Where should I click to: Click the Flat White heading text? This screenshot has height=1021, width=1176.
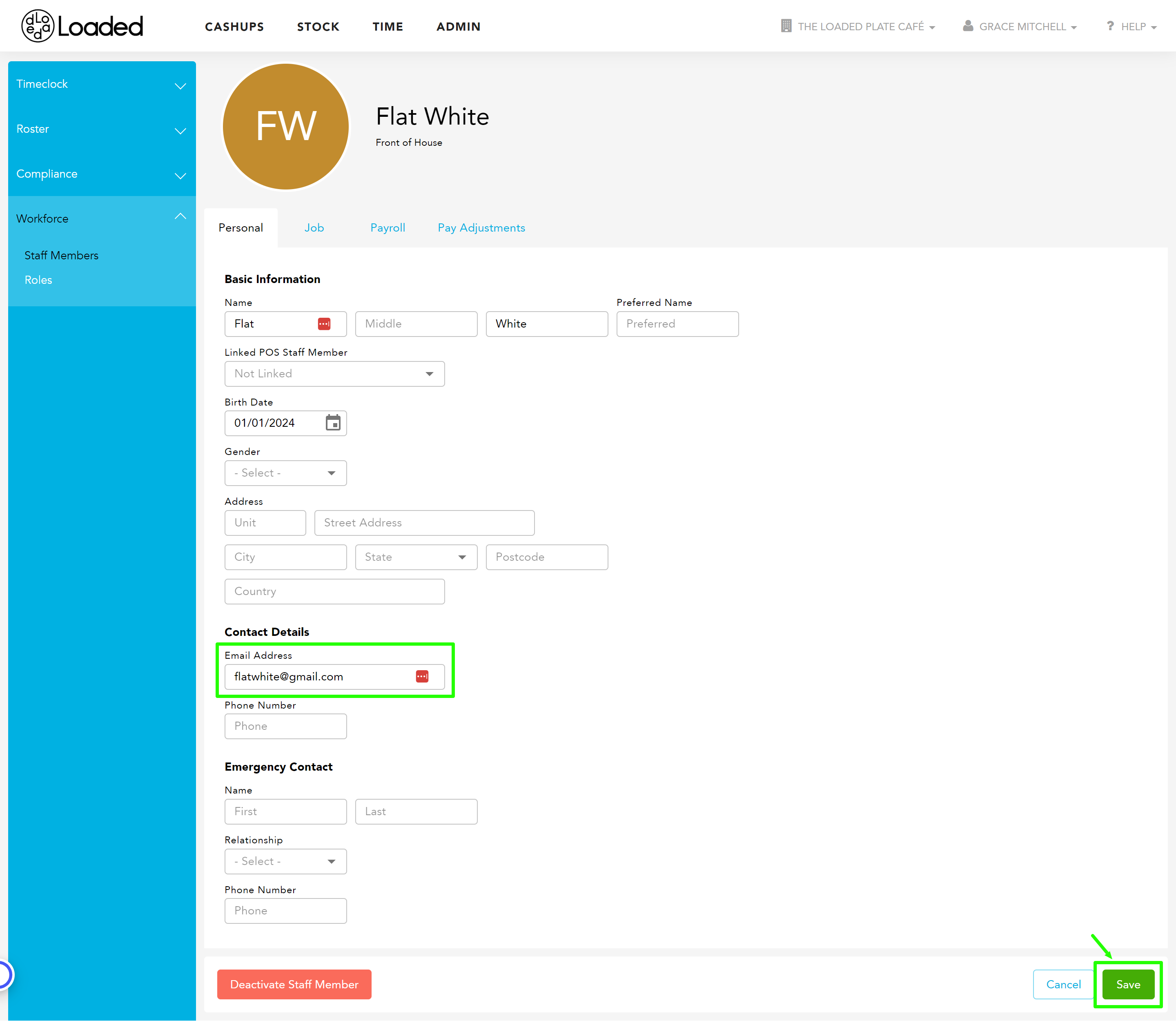432,116
